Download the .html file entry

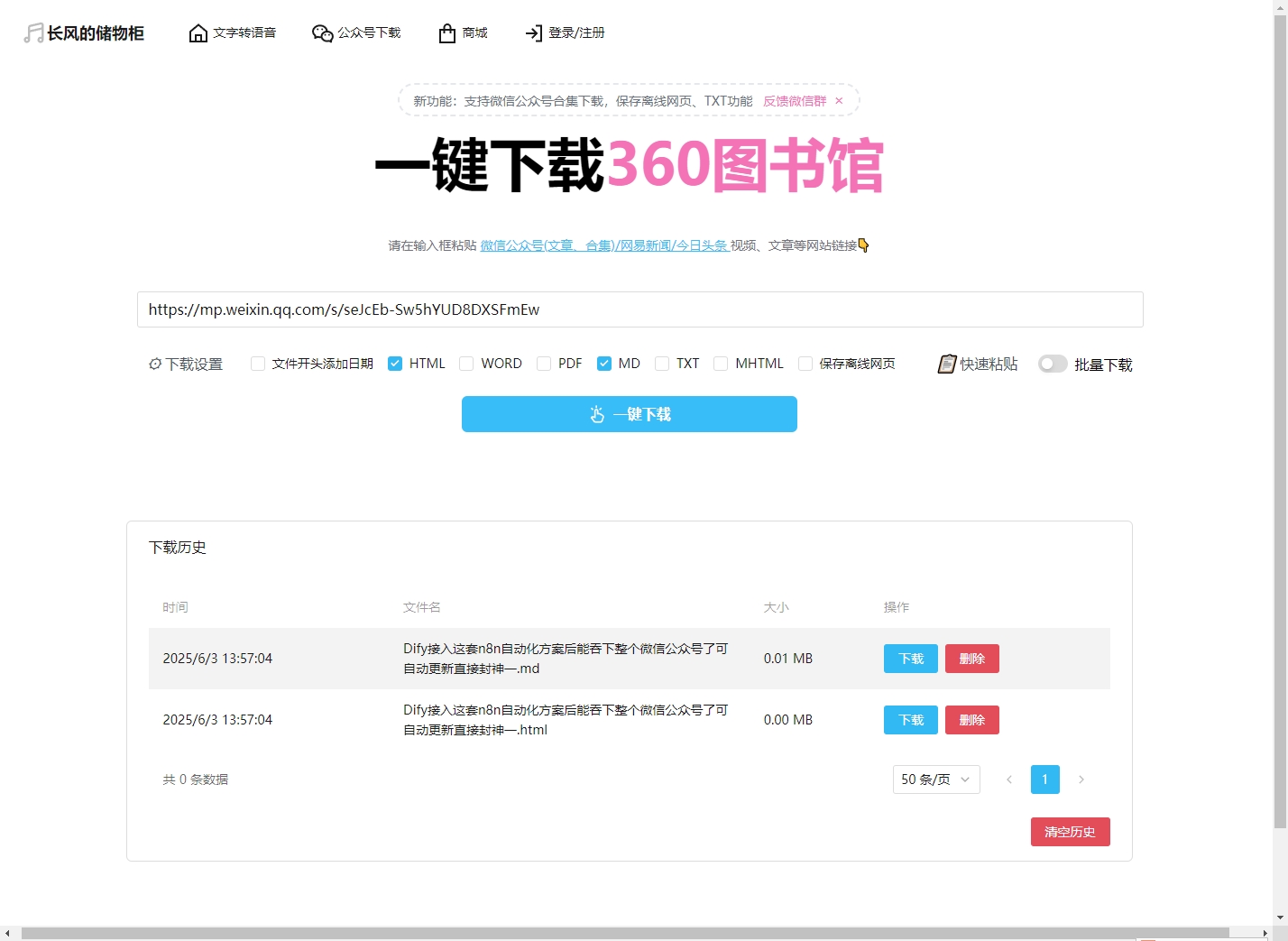click(x=911, y=720)
